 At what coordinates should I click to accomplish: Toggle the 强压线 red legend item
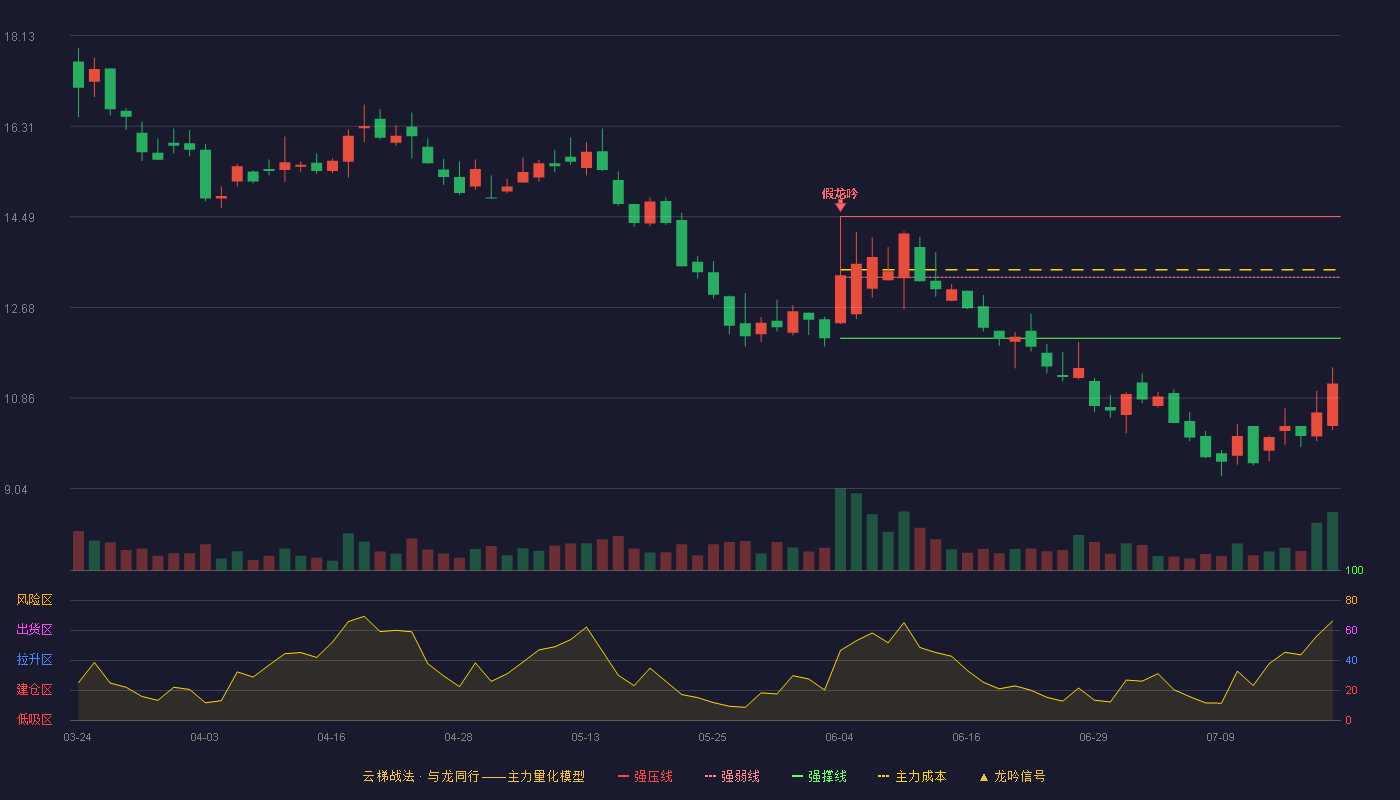[x=645, y=776]
